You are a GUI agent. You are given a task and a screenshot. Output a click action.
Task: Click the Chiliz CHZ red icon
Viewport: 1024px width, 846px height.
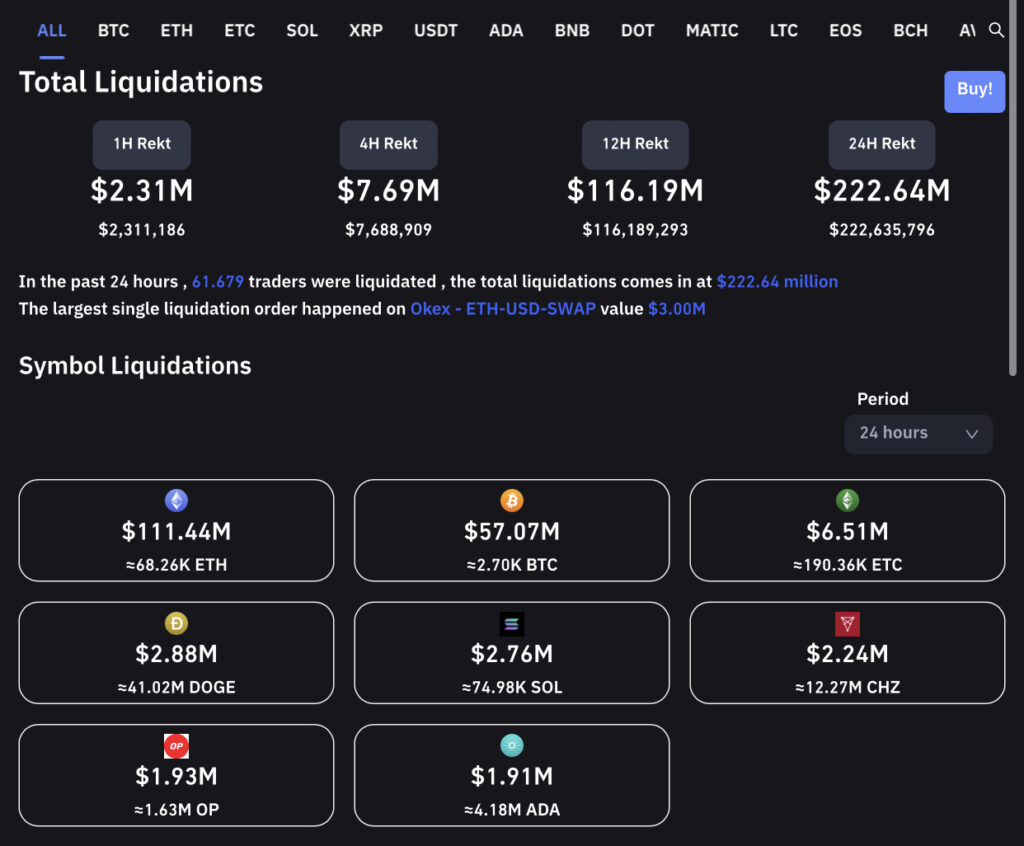847,624
